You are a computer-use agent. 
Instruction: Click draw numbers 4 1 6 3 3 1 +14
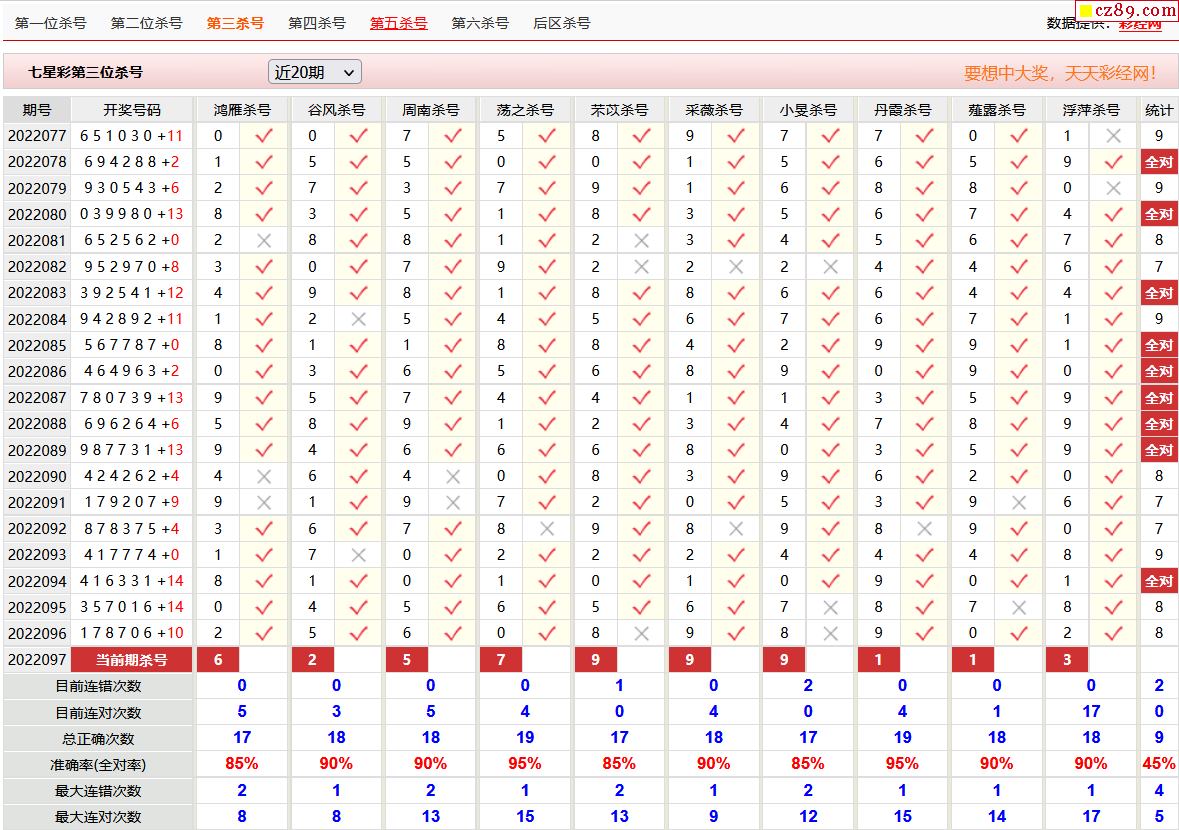point(132,580)
